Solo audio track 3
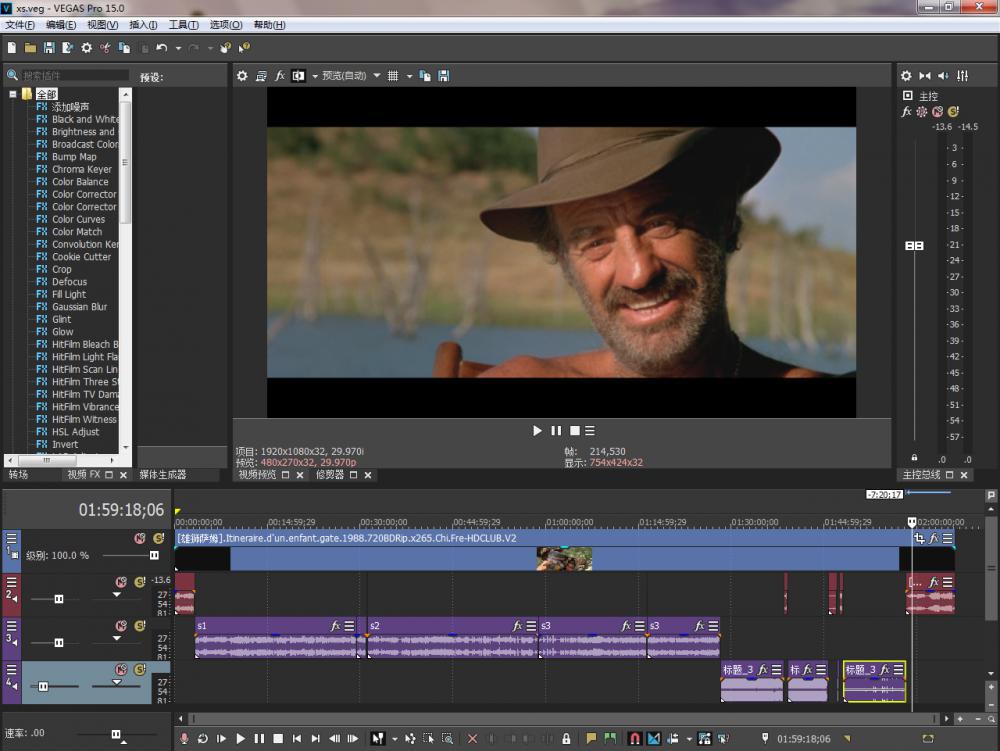 click(140, 625)
